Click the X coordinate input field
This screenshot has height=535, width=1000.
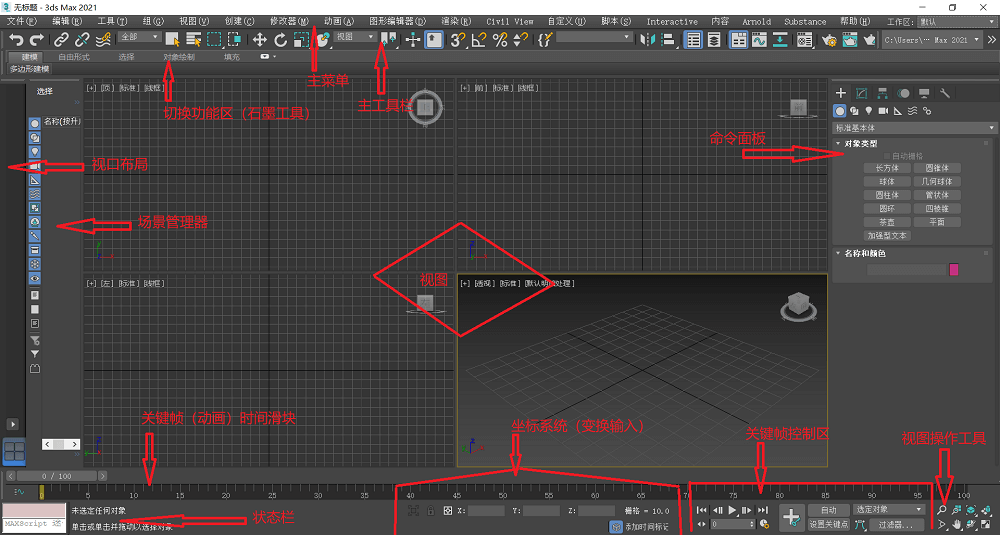487,511
